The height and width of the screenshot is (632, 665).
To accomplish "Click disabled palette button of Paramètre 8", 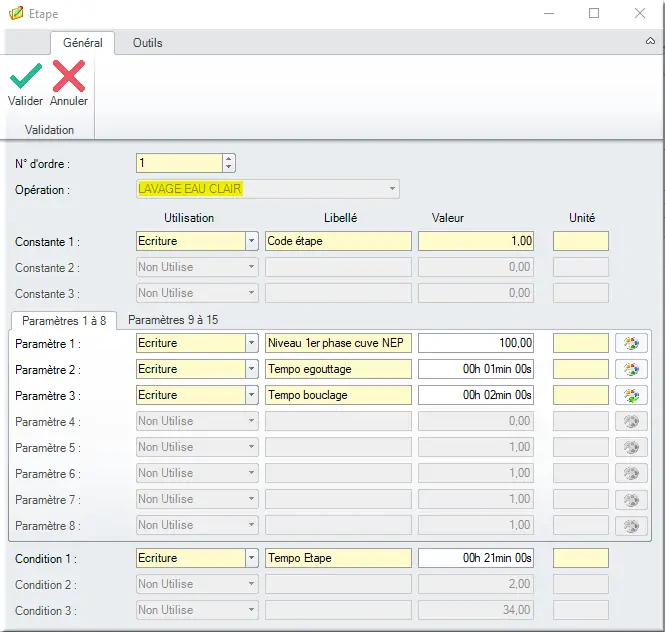I will tap(631, 526).
